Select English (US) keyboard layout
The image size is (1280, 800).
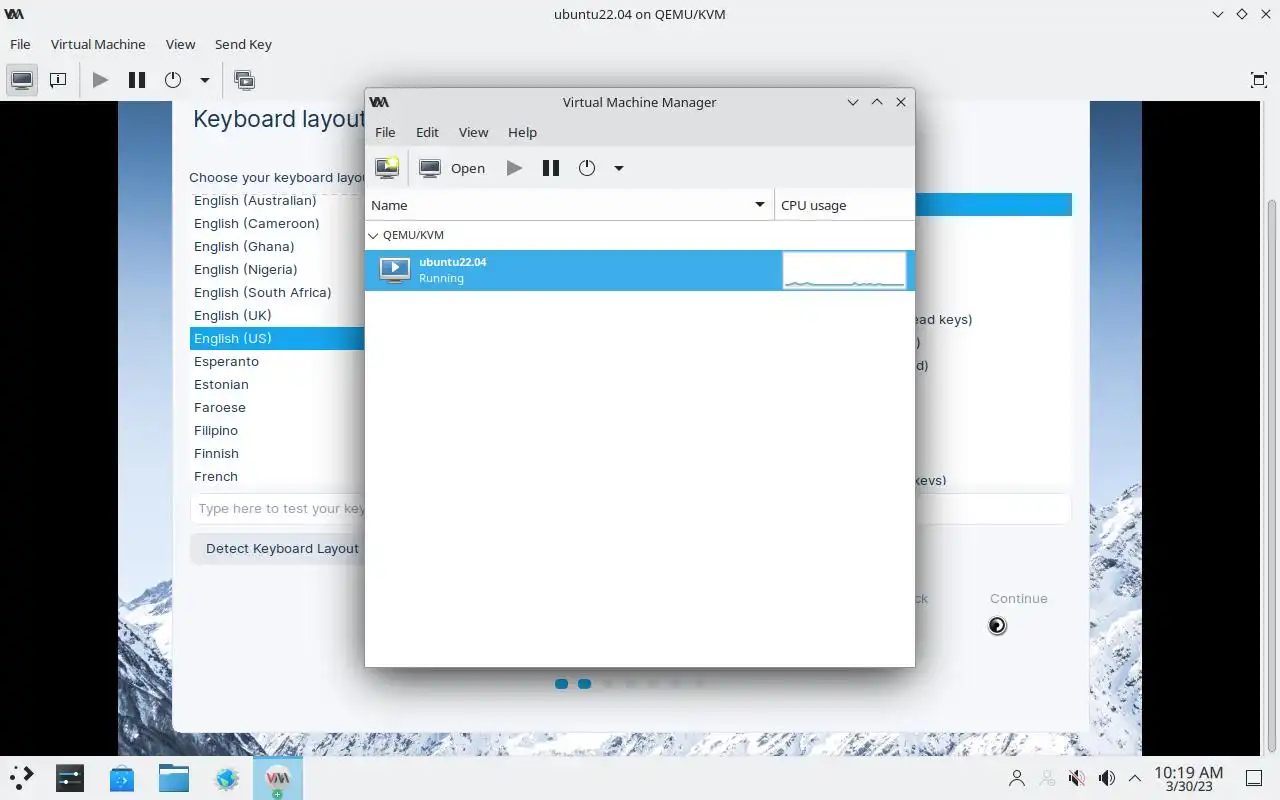coord(277,338)
